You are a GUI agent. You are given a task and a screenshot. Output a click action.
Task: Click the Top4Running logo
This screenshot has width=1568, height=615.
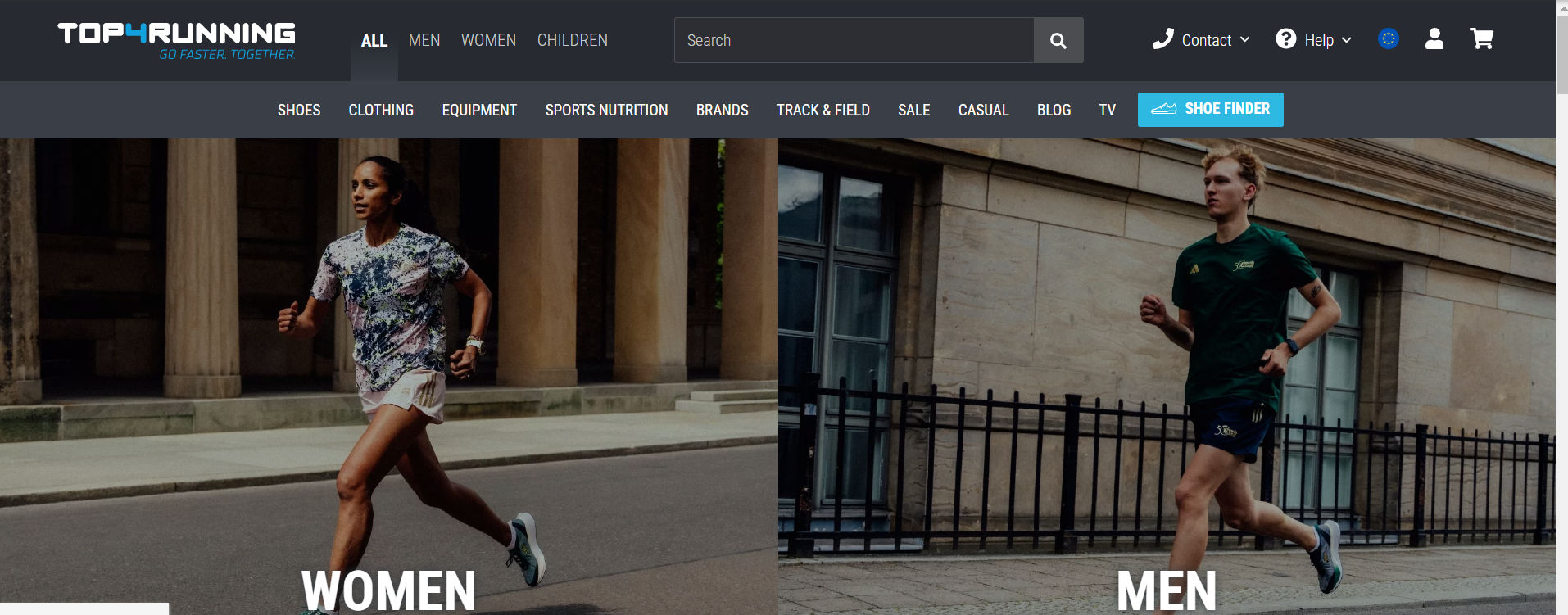pos(177,40)
